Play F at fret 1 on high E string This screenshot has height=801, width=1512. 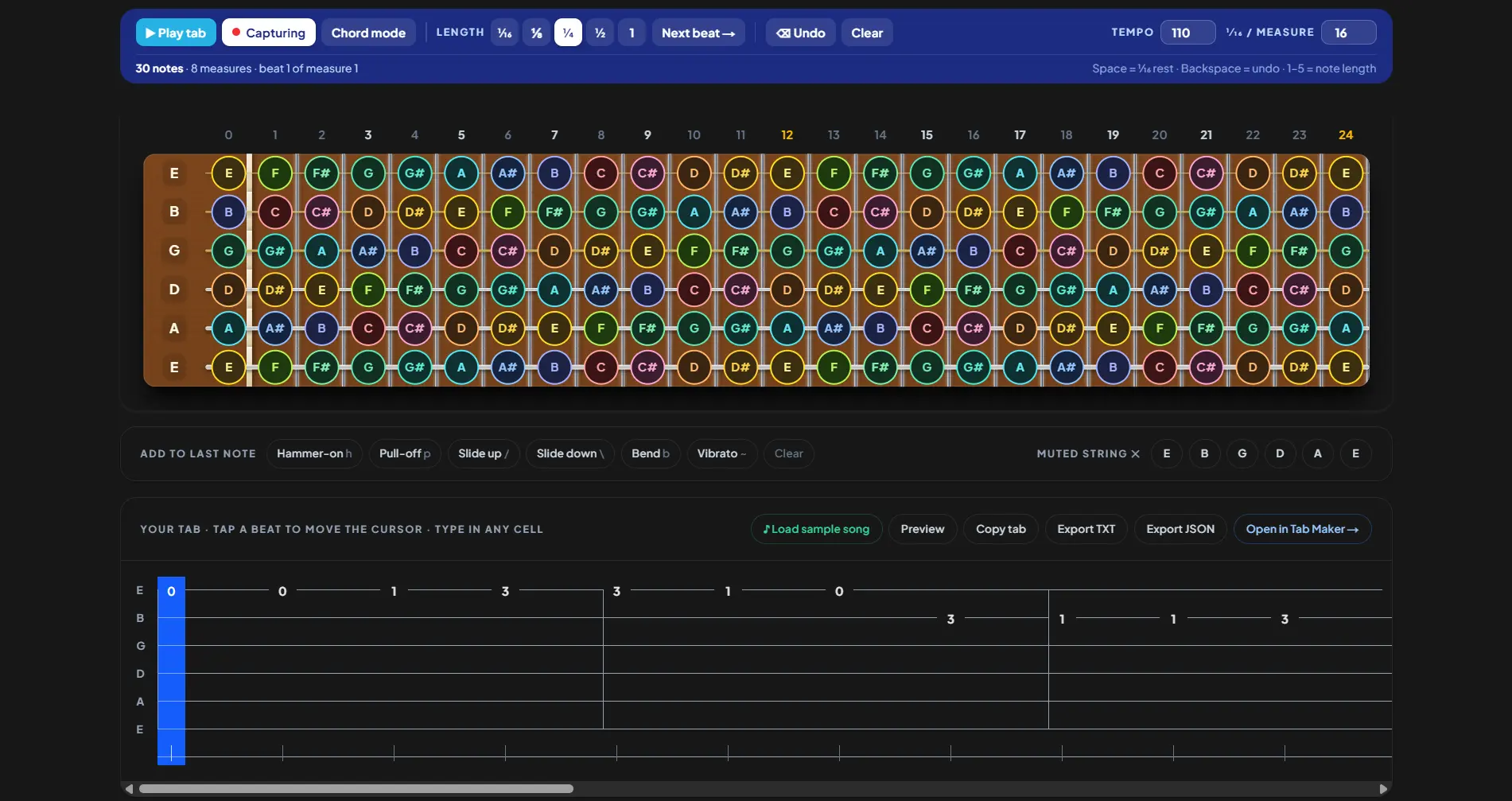tap(275, 173)
